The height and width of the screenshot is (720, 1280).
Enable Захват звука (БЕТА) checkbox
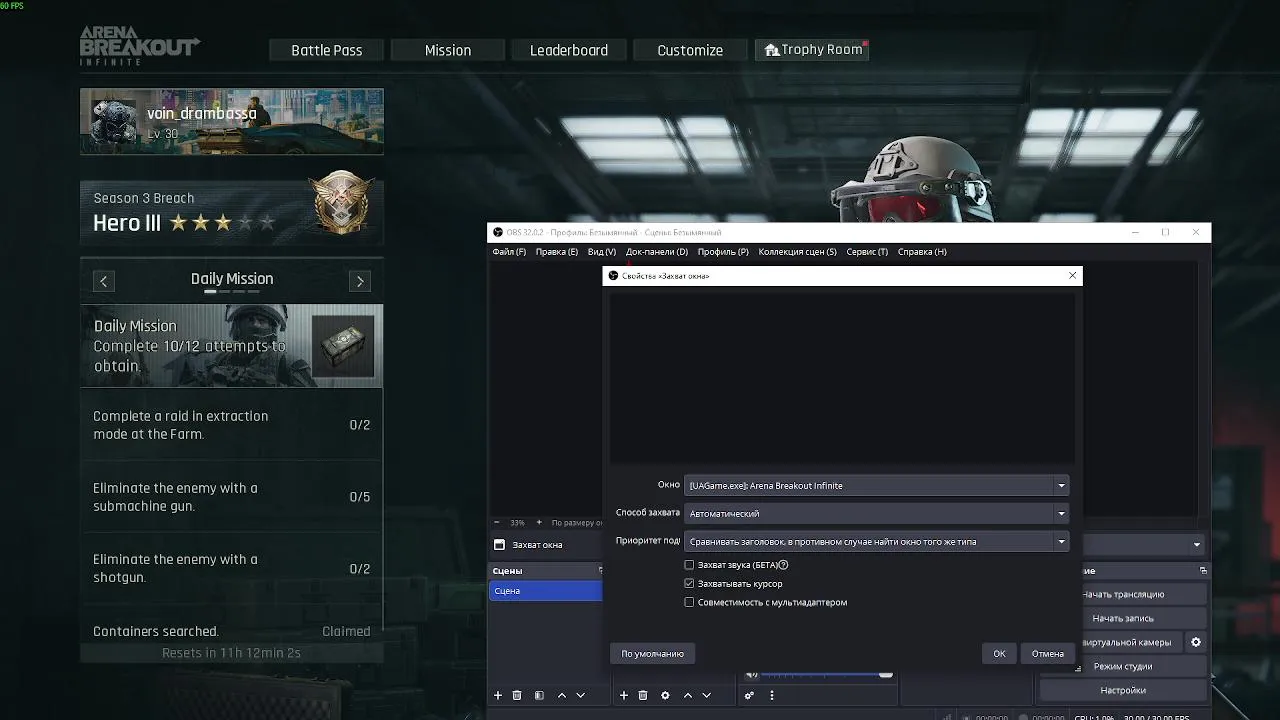[689, 565]
